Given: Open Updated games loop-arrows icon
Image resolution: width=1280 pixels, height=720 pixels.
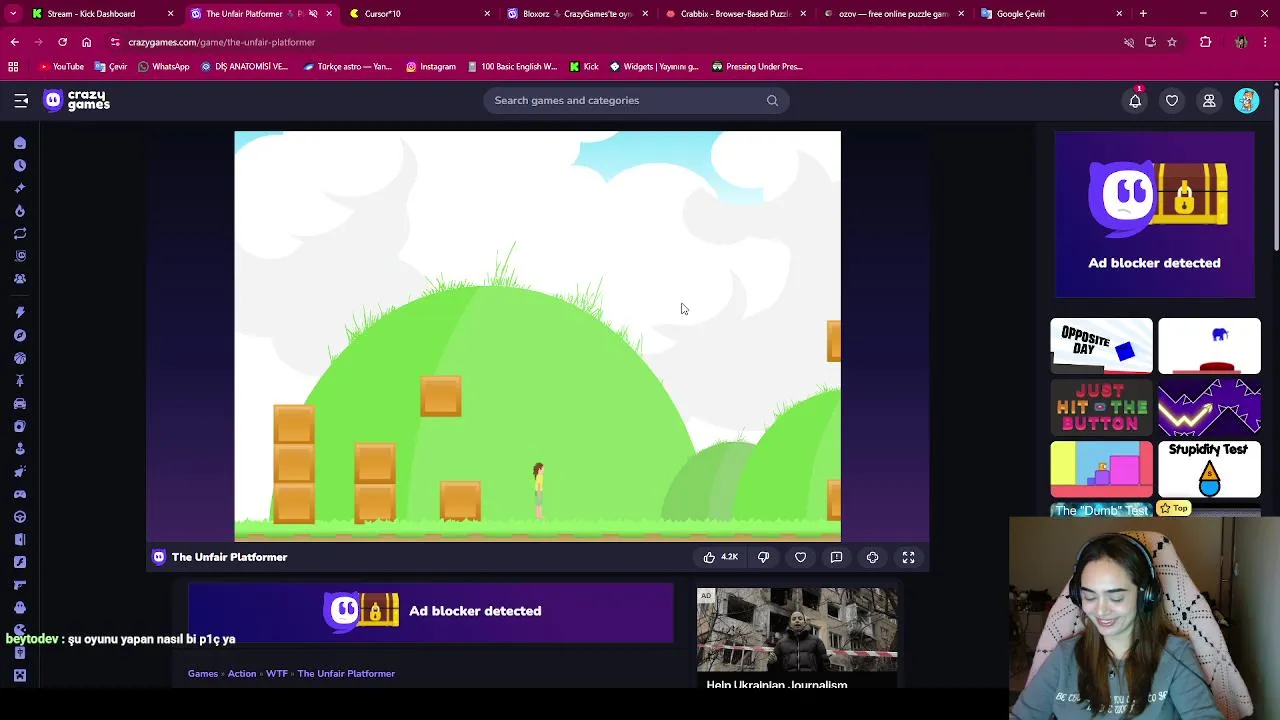Looking at the screenshot, I should [x=20, y=233].
